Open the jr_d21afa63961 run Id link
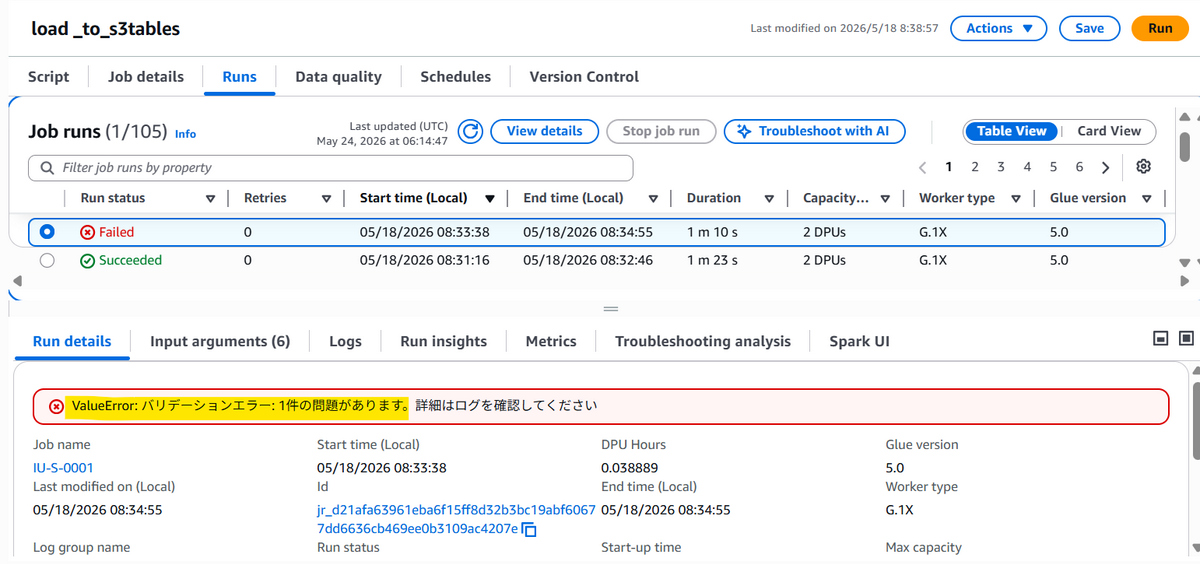 pos(456,519)
